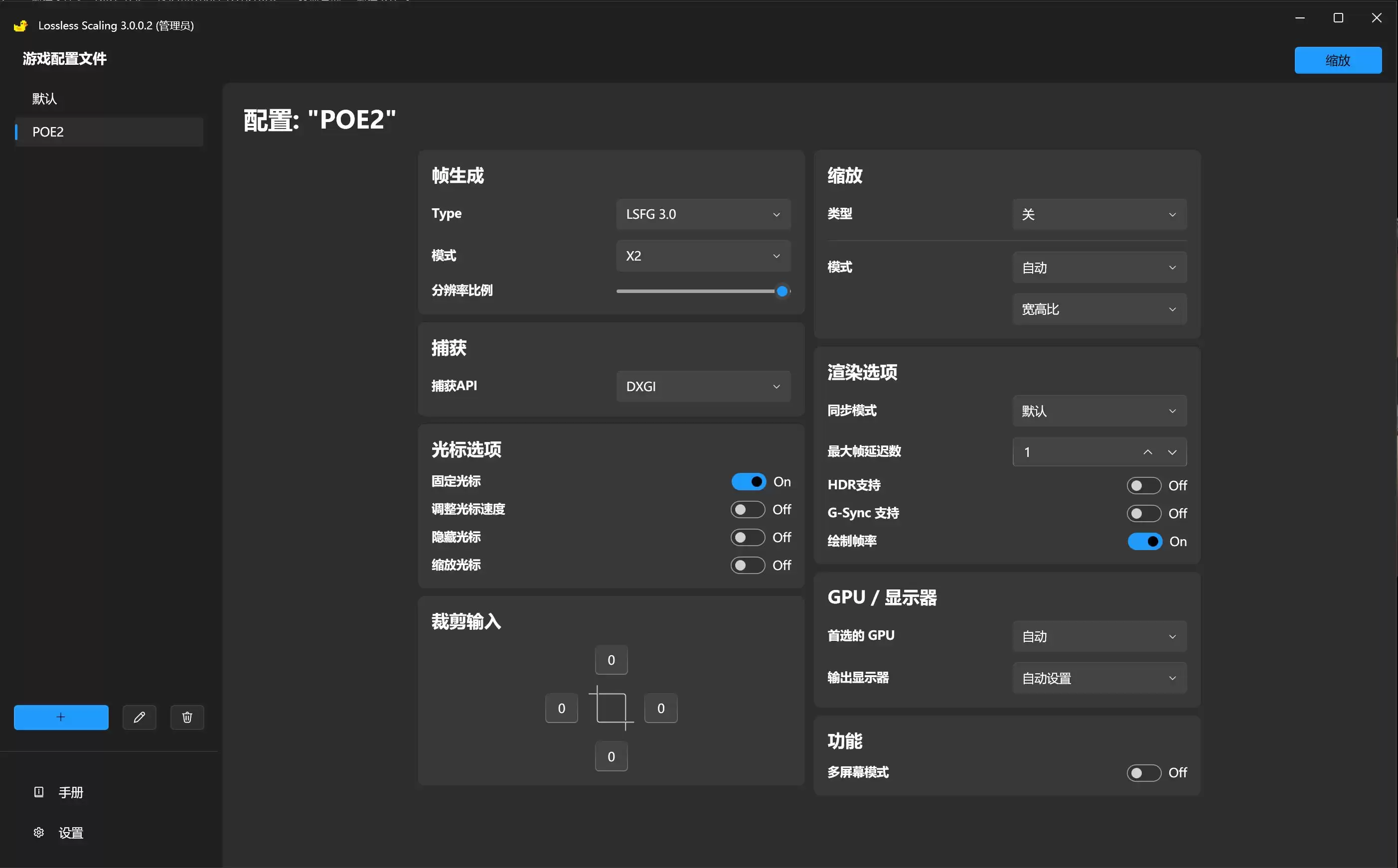The image size is (1398, 868).
Task: Select the 默认 profile in sidebar
Action: pos(109,99)
